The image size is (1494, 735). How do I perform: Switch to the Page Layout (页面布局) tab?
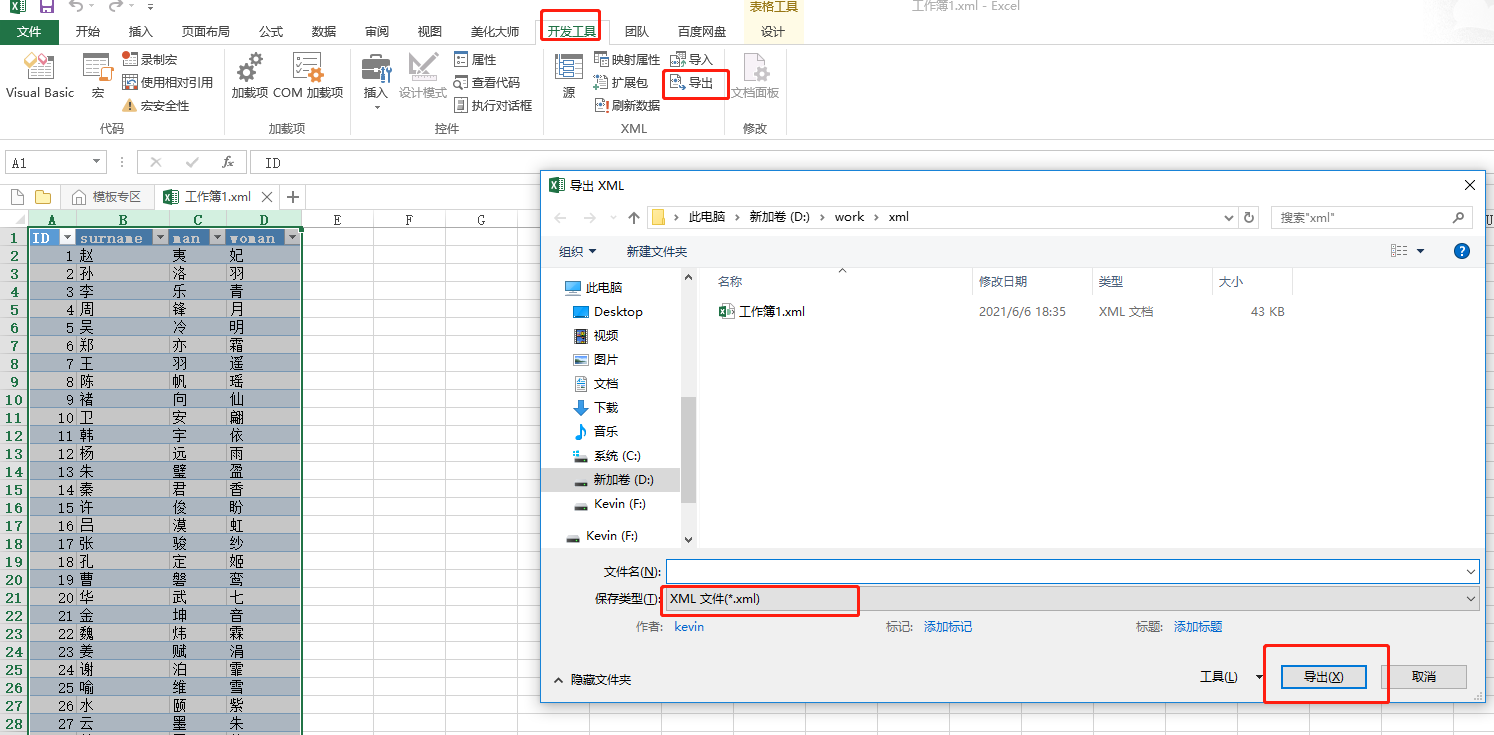pos(206,31)
